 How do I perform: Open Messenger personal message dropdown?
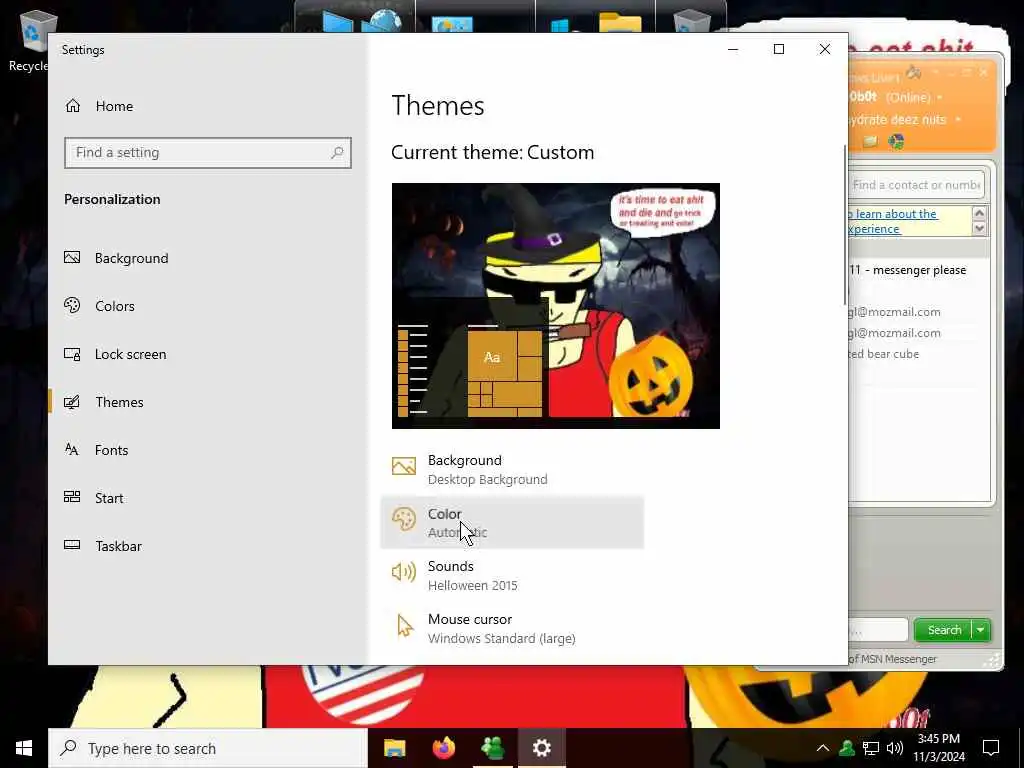point(958,120)
